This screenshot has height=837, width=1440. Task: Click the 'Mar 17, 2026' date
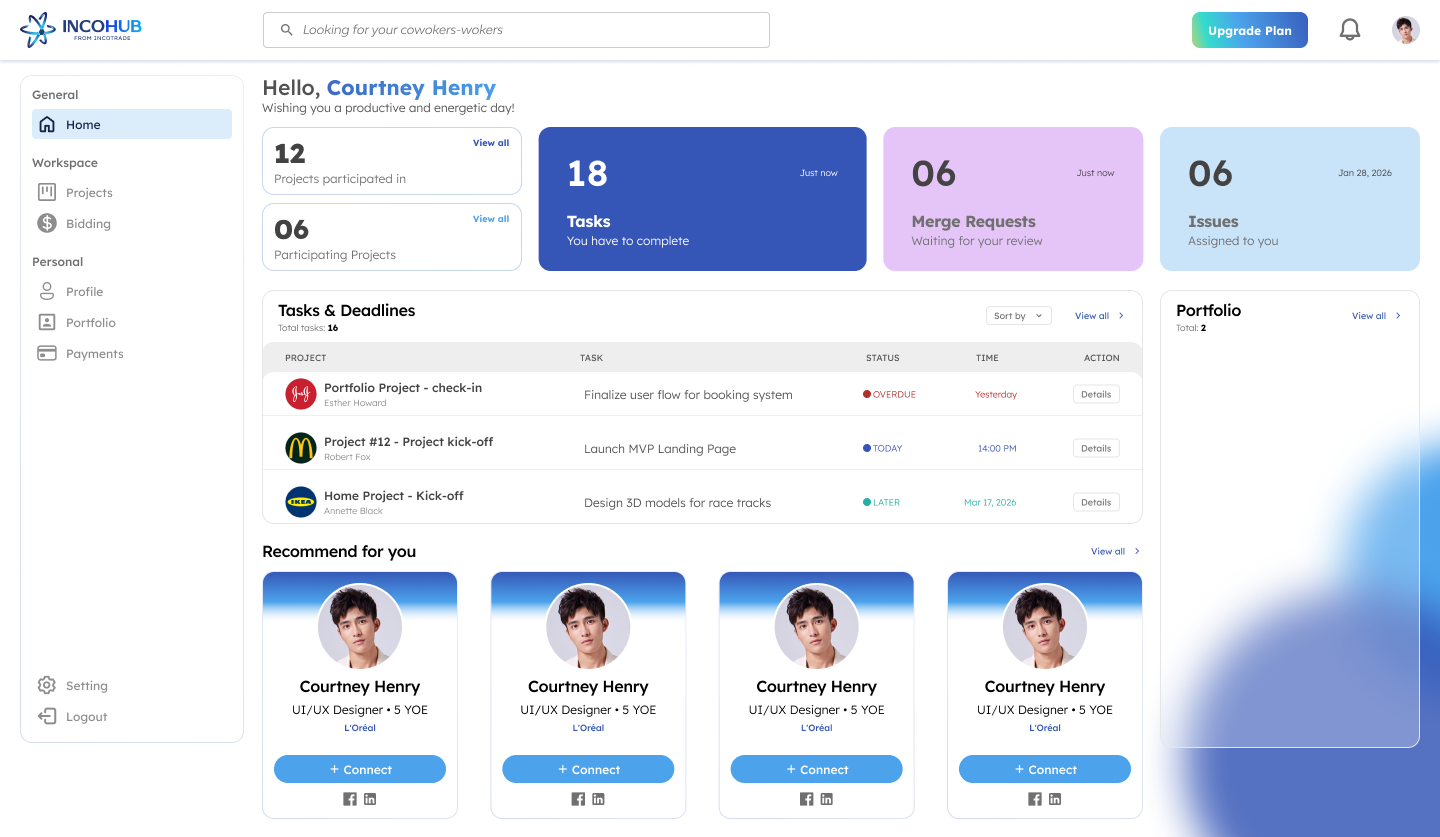(990, 502)
